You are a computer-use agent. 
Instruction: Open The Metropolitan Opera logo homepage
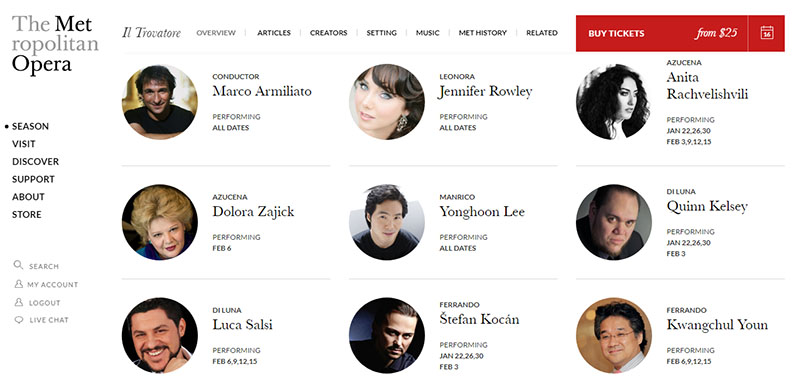(x=55, y=44)
